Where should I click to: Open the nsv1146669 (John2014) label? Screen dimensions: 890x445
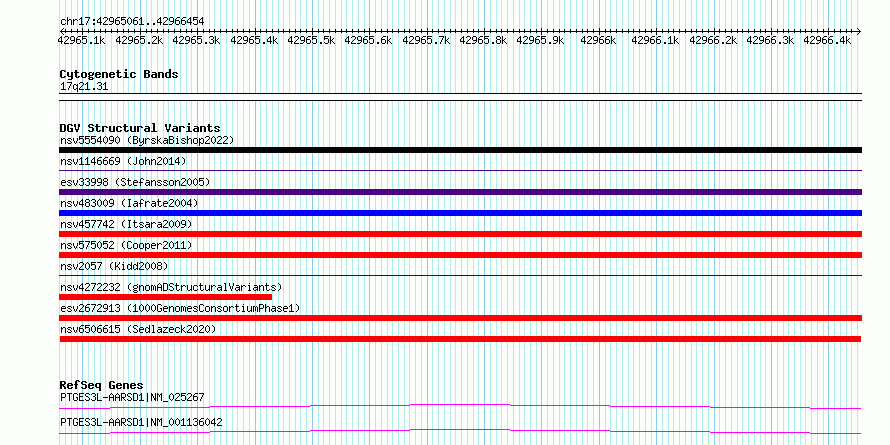coord(123,161)
